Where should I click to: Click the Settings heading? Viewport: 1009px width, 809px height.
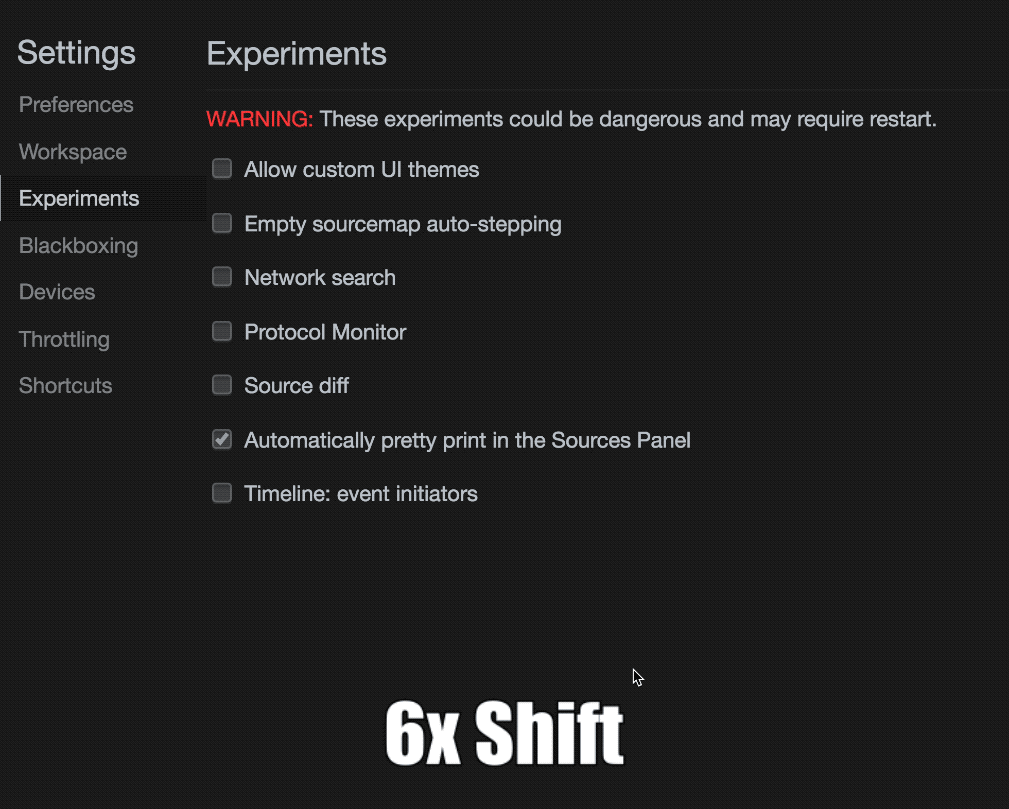[77, 53]
